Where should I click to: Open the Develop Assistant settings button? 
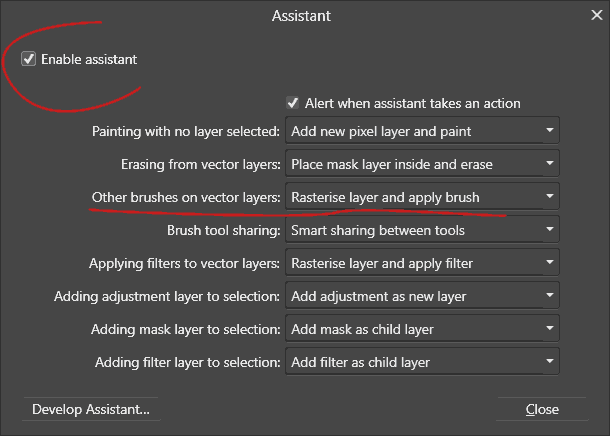91,409
